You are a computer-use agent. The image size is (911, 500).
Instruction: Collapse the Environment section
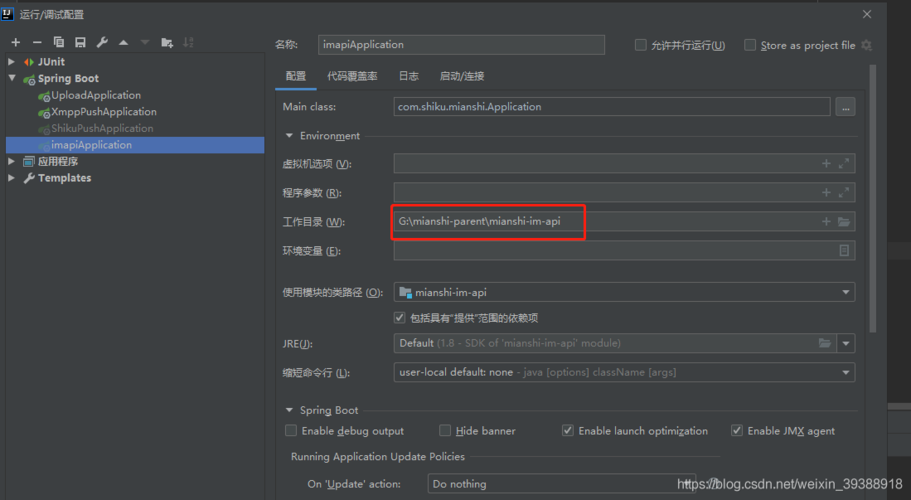[289, 136]
